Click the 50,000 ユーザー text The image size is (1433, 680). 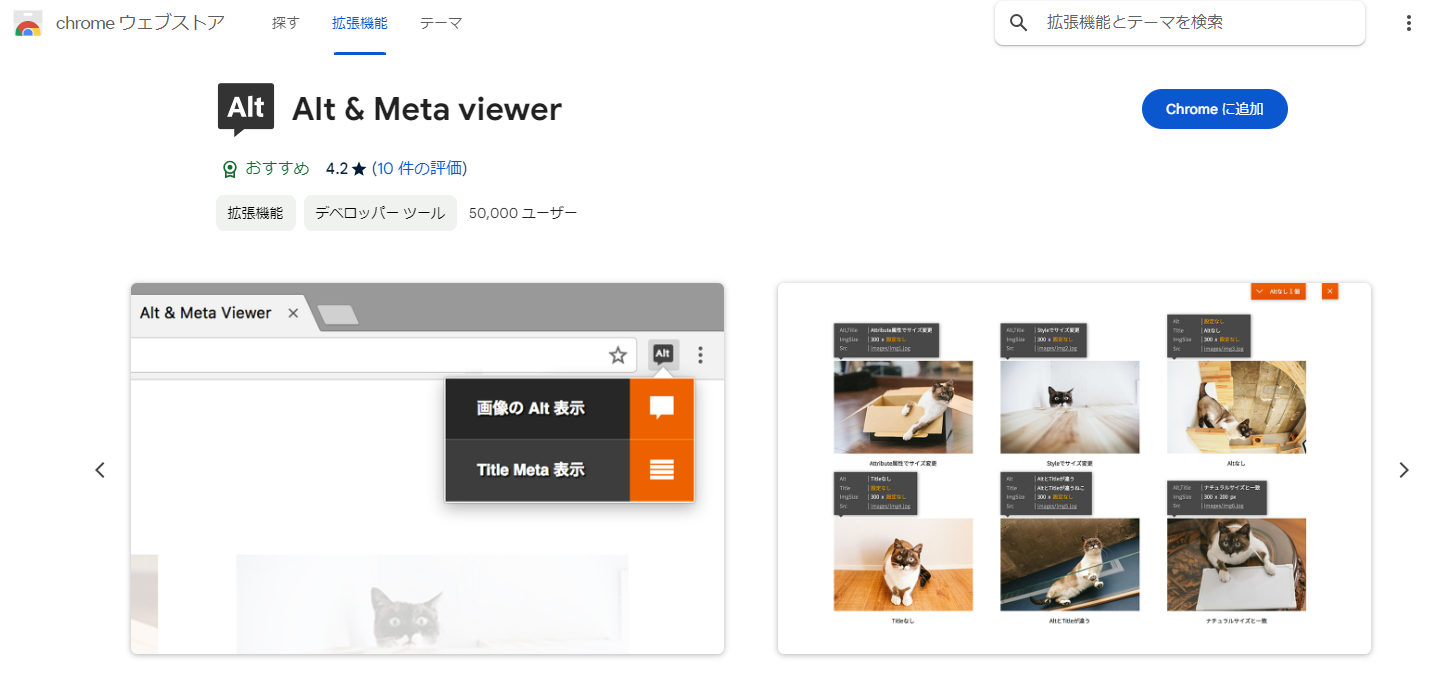523,213
